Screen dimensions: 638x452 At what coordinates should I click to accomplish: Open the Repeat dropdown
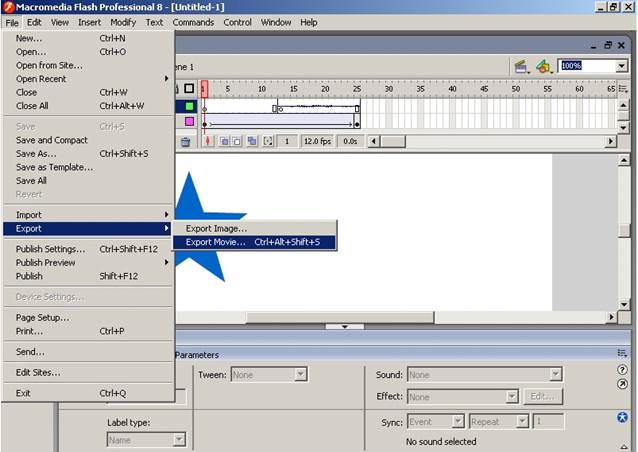click(522, 421)
